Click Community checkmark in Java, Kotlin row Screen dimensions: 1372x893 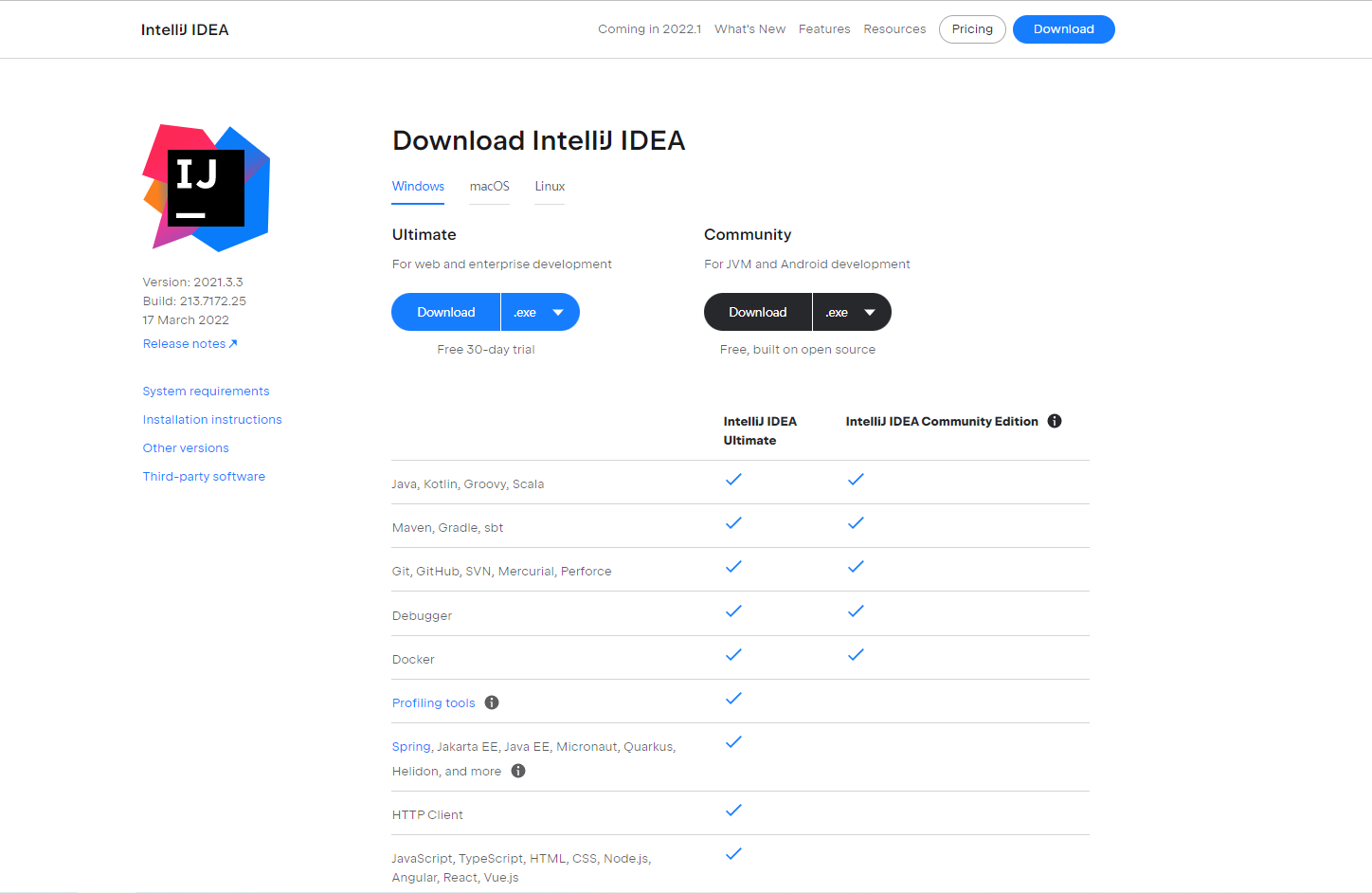[x=856, y=480]
